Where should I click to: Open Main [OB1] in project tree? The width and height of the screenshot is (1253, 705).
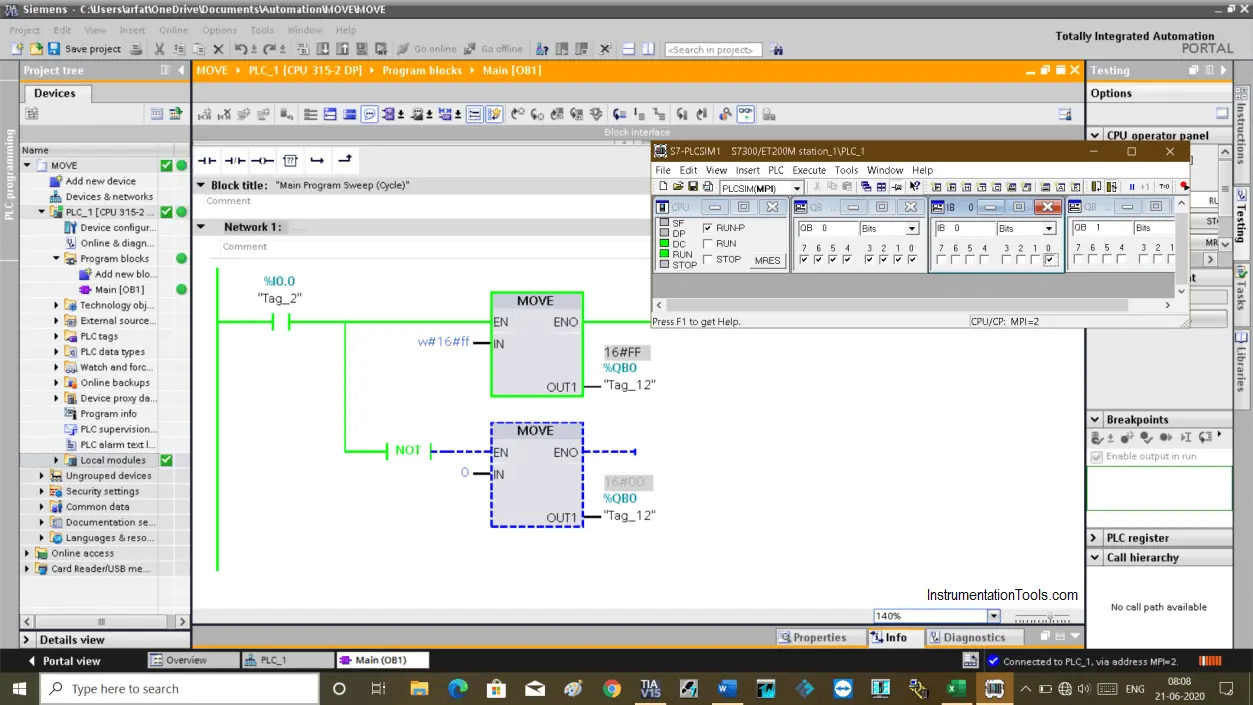119,290
